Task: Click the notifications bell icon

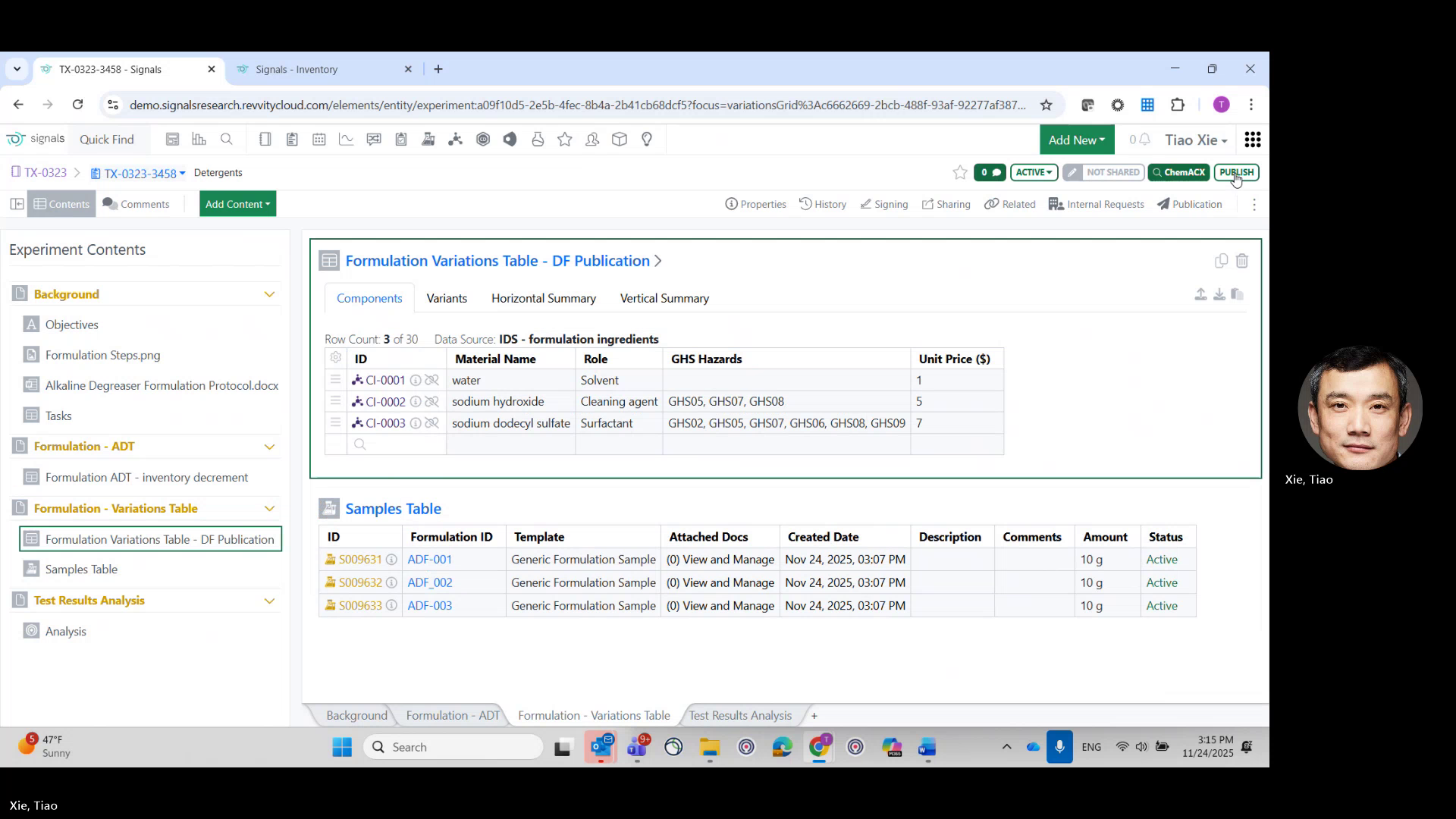Action: tap(1144, 140)
